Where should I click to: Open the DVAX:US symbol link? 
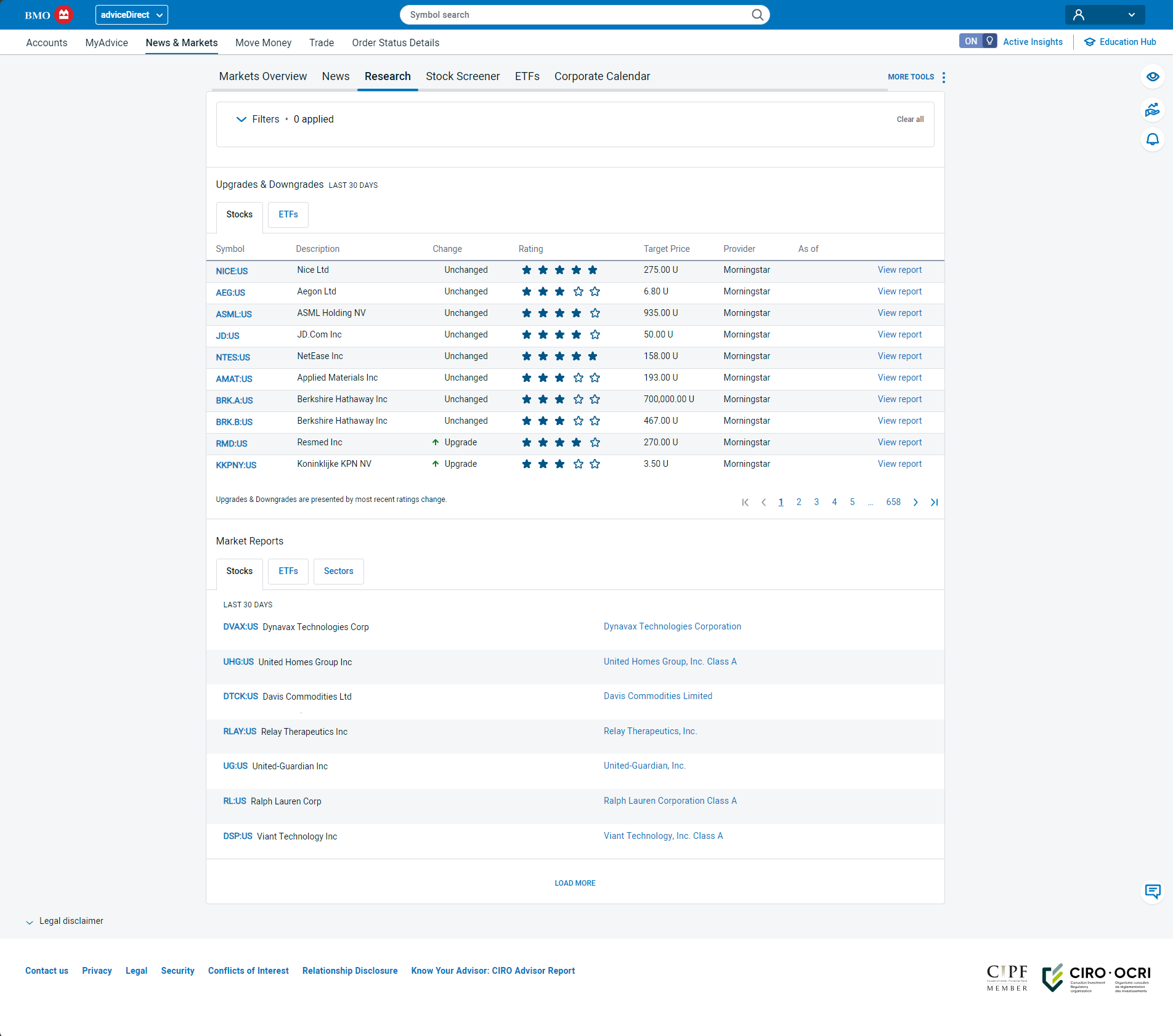coord(240,627)
